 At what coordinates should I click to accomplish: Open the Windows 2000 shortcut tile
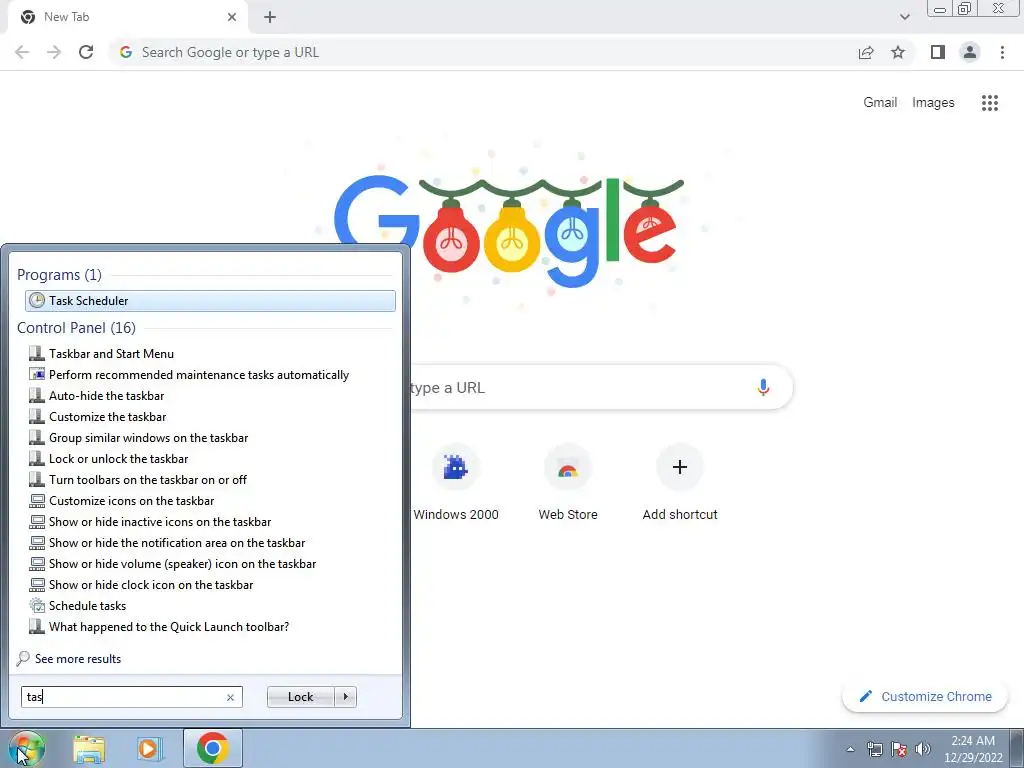[456, 482]
